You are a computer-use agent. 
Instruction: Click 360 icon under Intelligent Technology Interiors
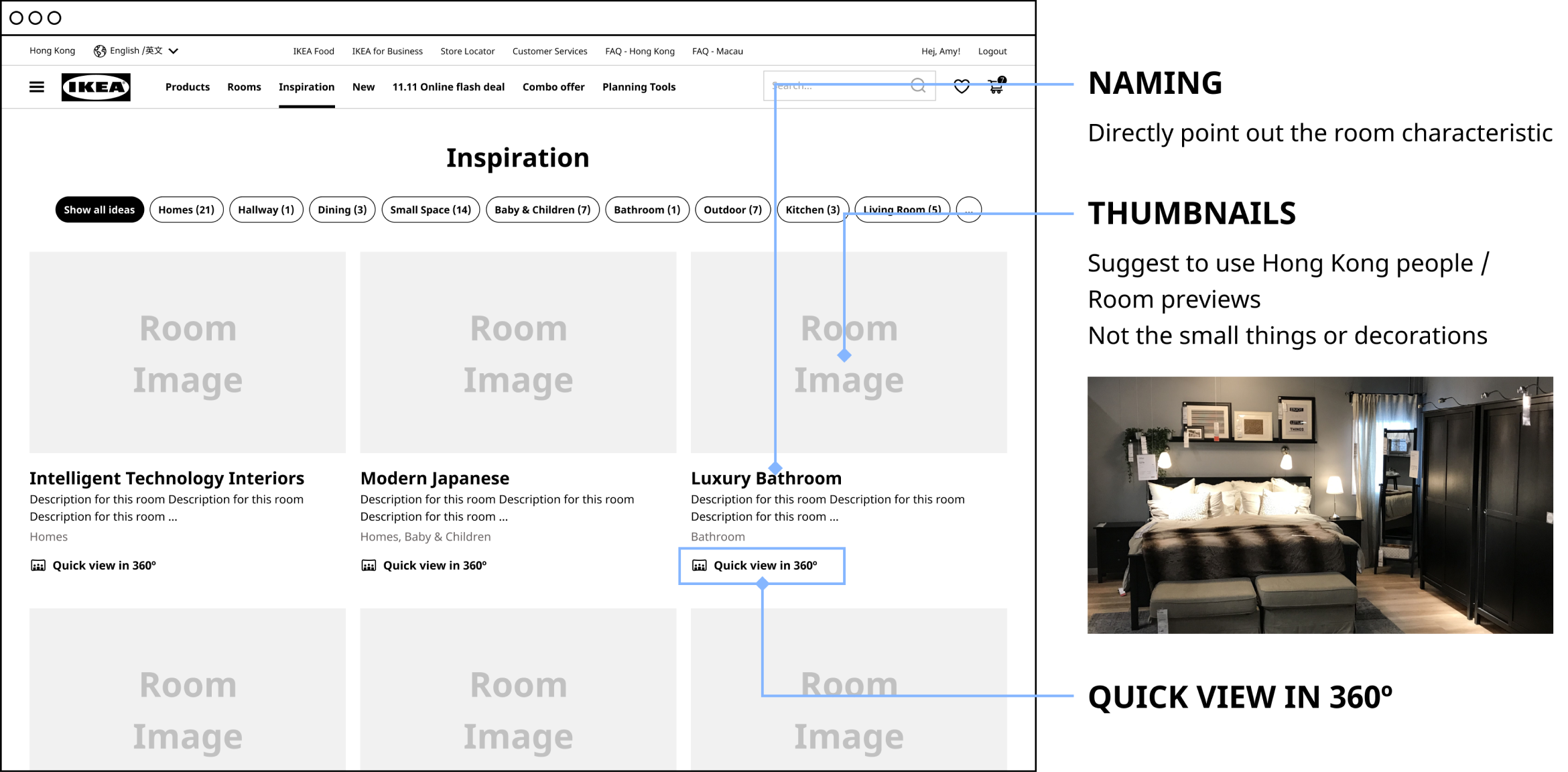tap(38, 566)
